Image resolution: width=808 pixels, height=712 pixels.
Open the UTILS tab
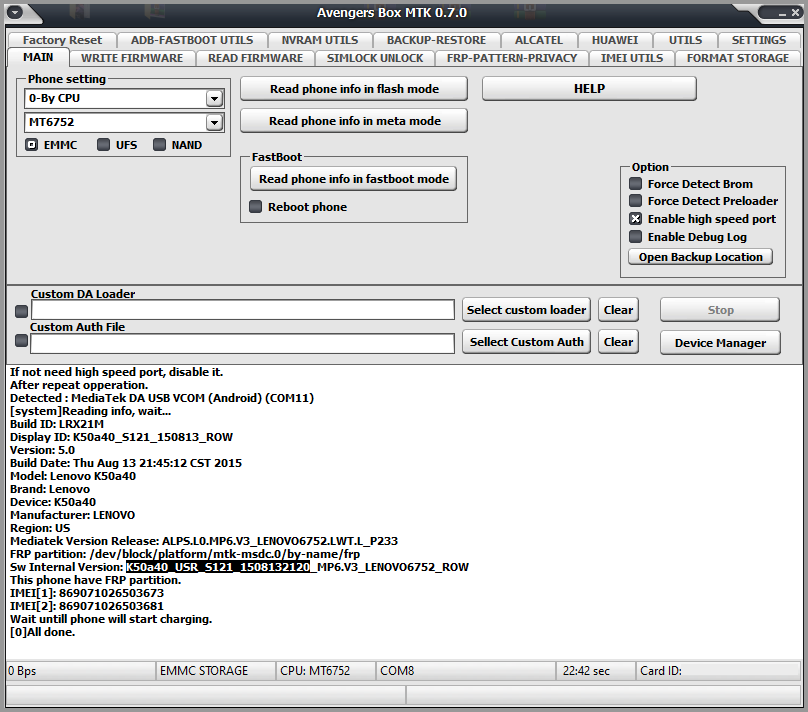pos(685,40)
